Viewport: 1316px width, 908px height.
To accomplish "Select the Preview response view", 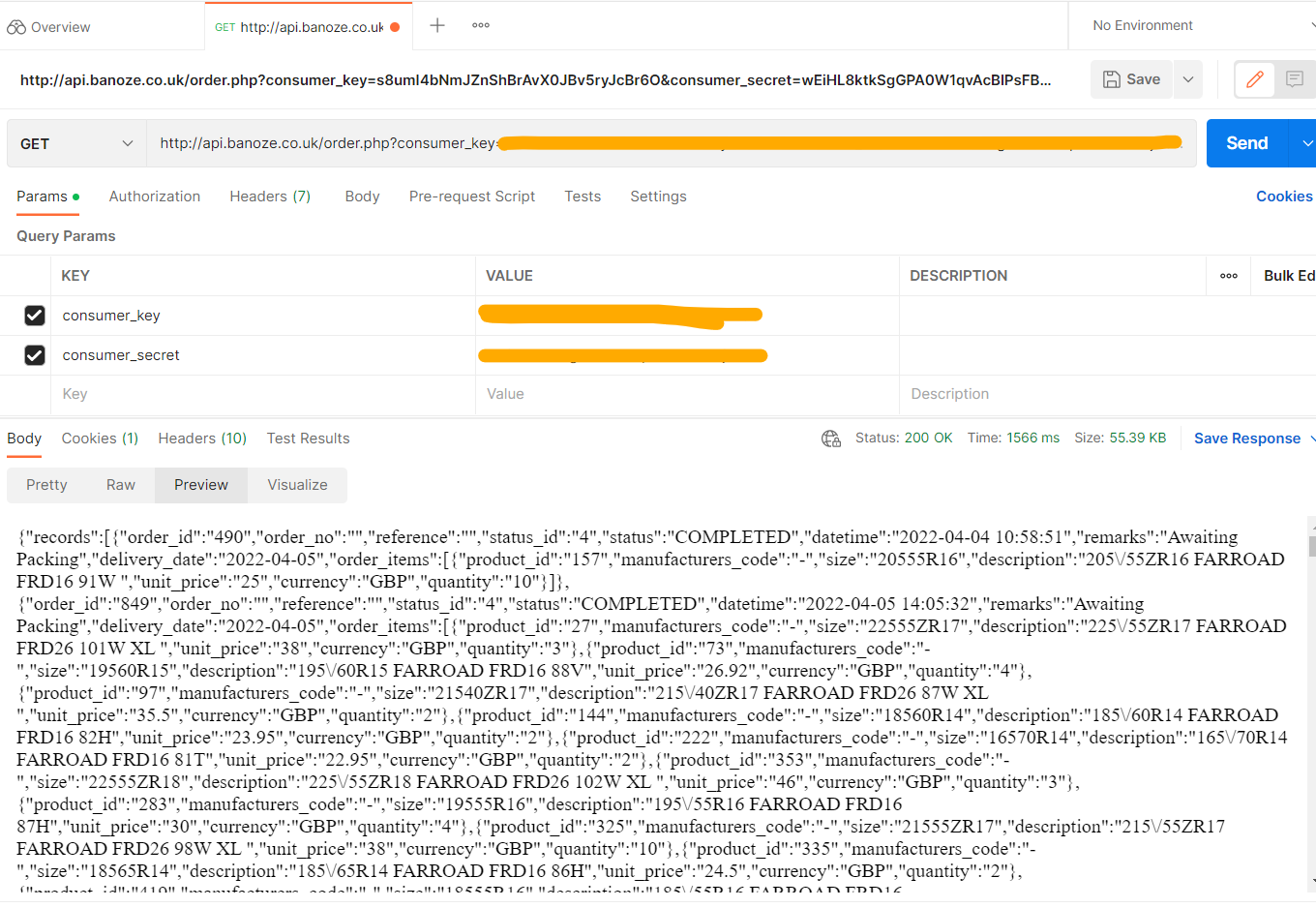I will tap(201, 485).
